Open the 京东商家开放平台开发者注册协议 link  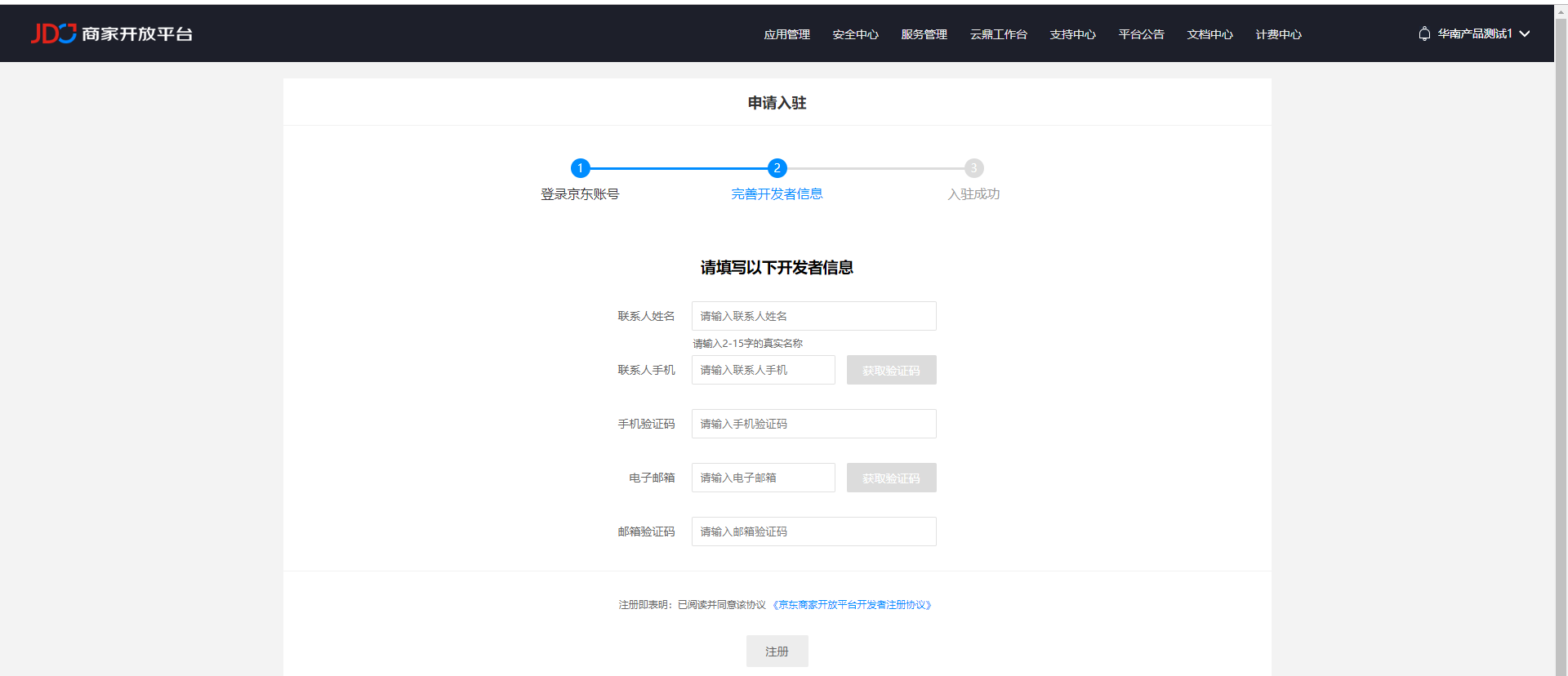[852, 605]
